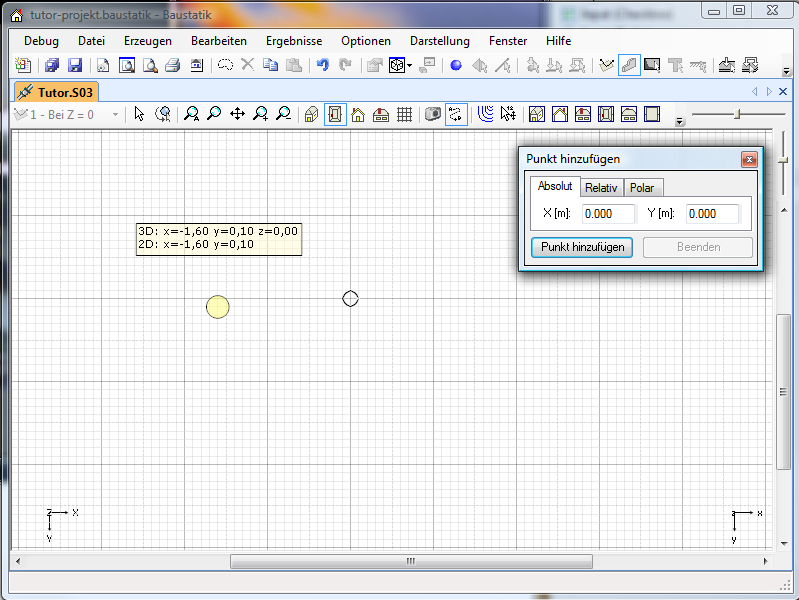This screenshot has height=600, width=799.
Task: Click the vertical scrollbar down arrow
Action: click(x=784, y=543)
